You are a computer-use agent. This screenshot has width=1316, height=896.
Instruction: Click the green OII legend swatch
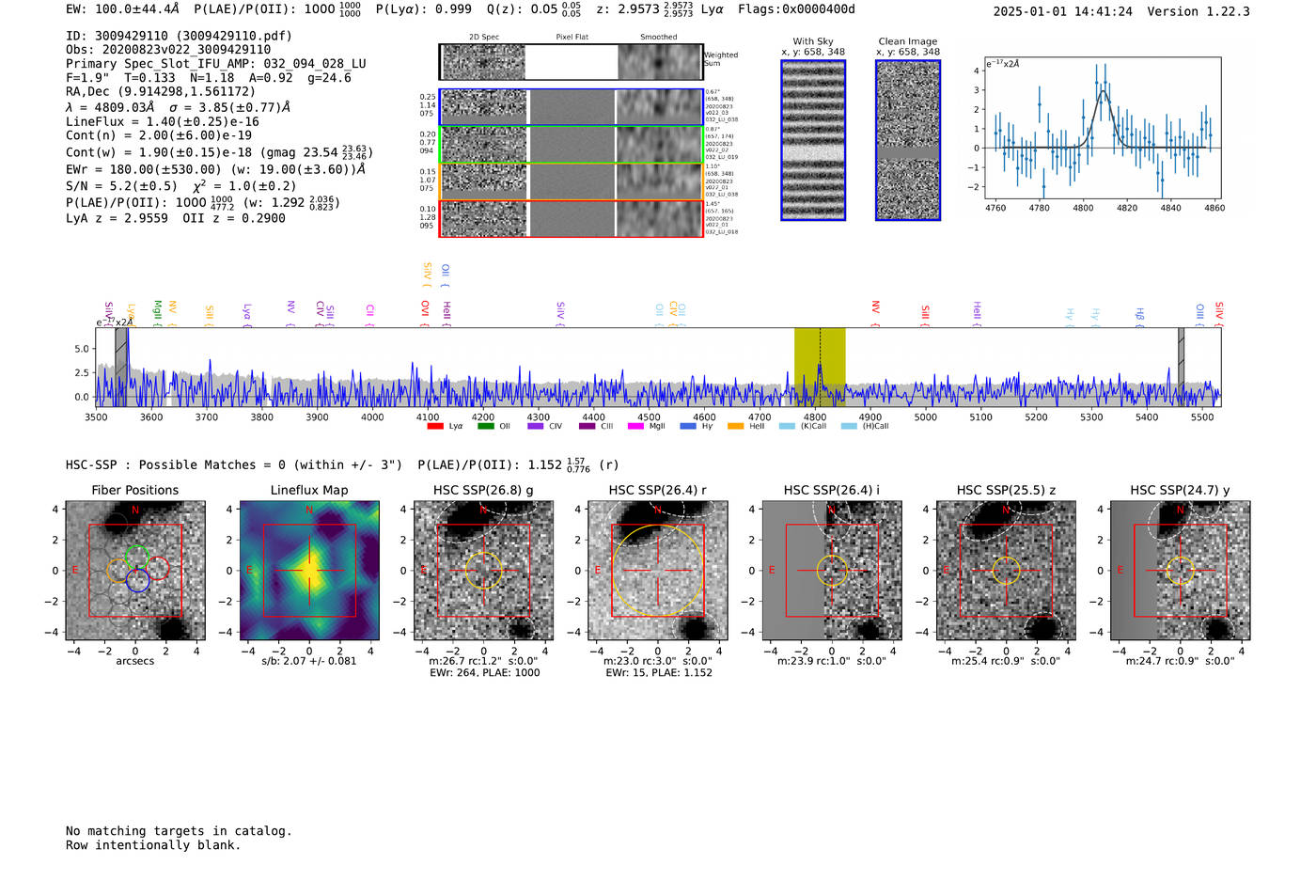[x=486, y=427]
